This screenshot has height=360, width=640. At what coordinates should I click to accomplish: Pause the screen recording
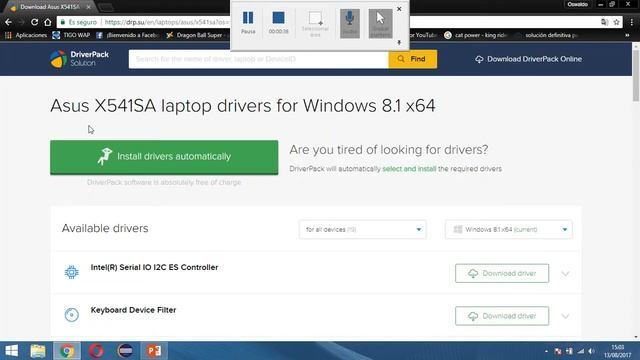tap(248, 22)
